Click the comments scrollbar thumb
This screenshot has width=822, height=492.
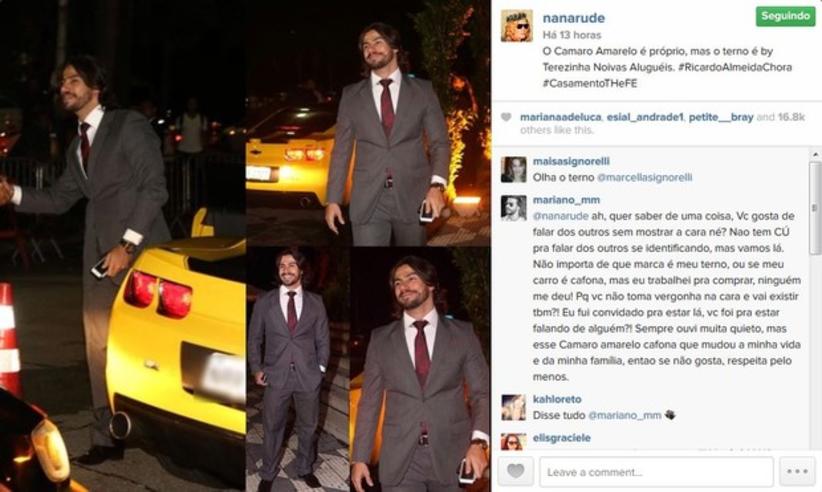coord(815,207)
